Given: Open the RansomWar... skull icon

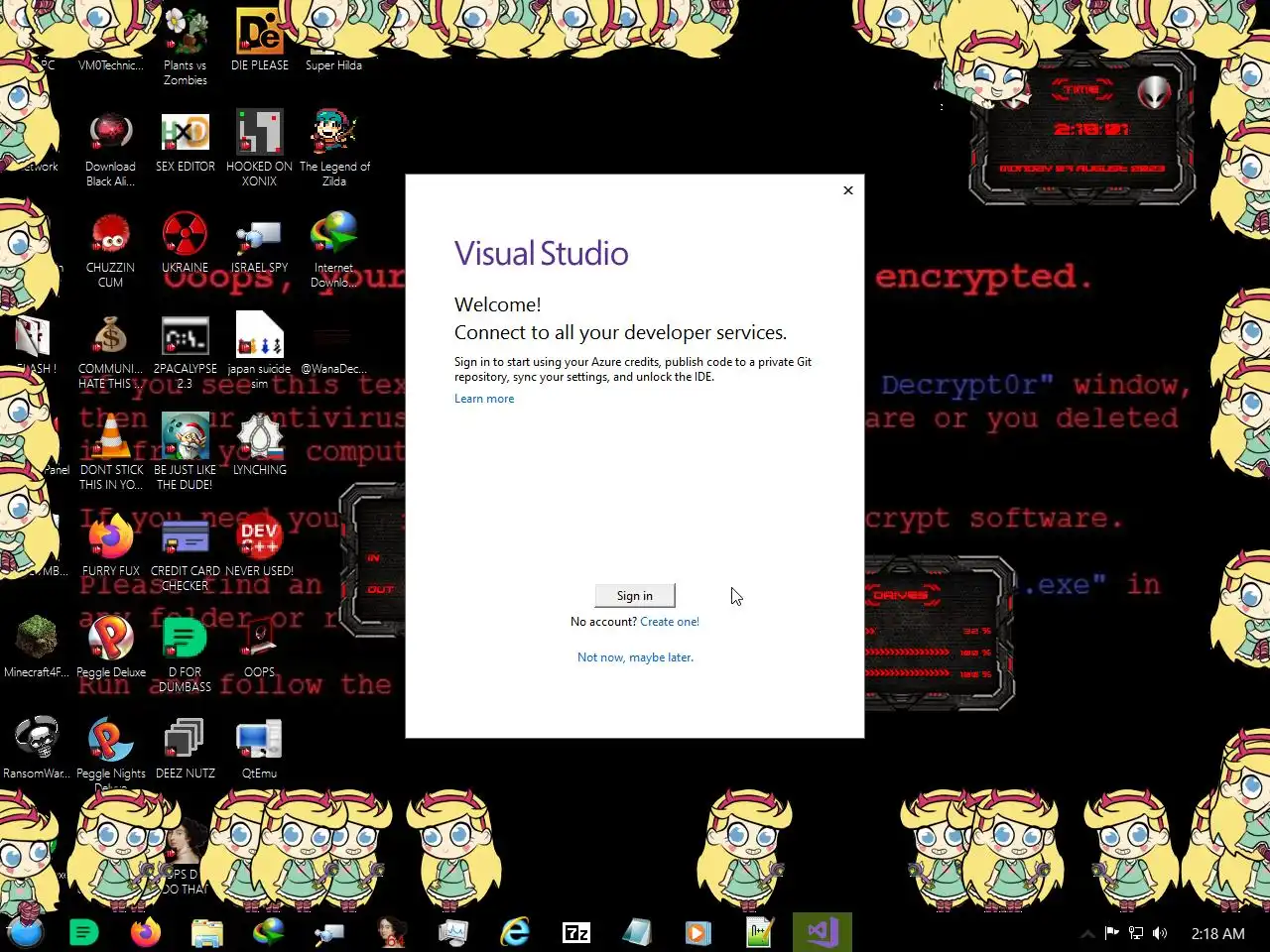Looking at the screenshot, I should click(x=37, y=748).
